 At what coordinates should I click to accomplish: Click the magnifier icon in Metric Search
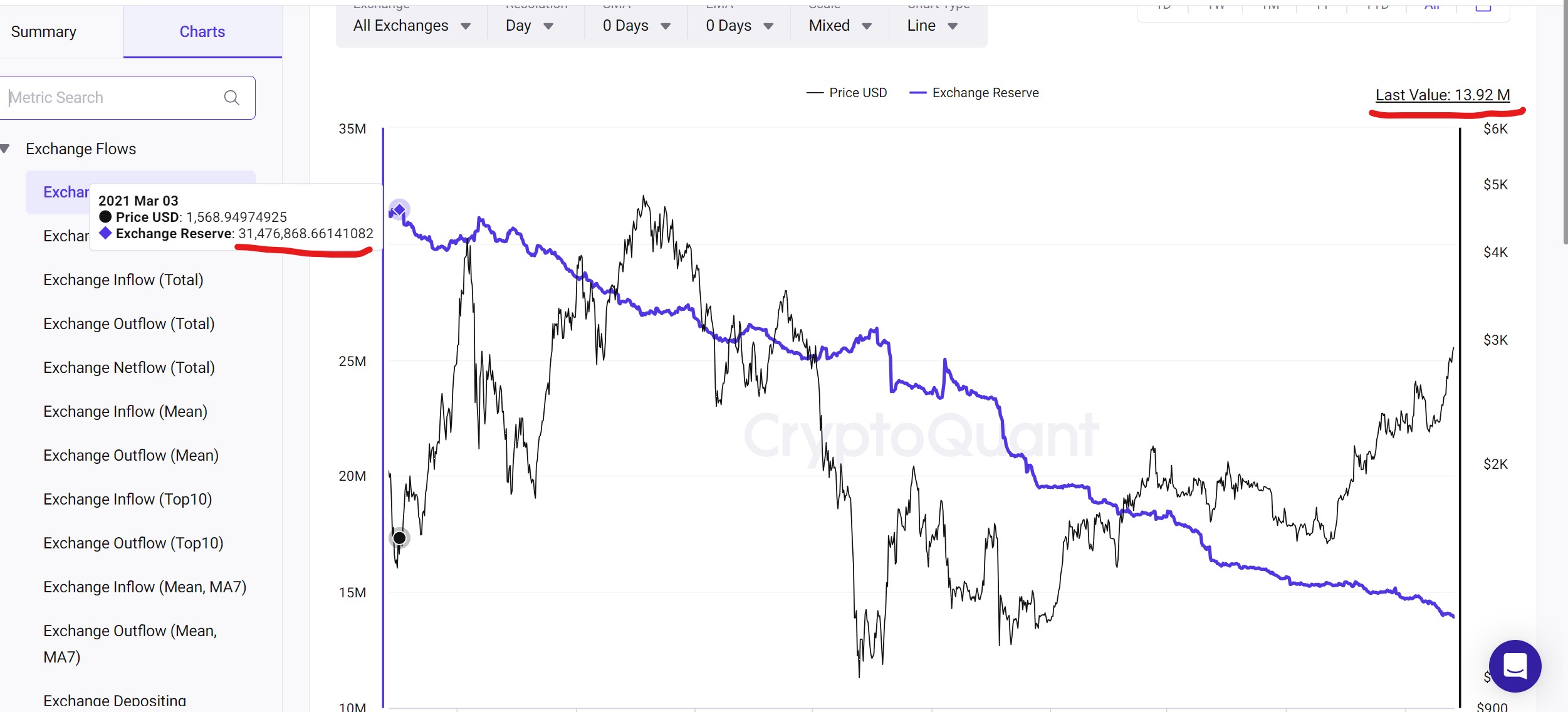[232, 98]
